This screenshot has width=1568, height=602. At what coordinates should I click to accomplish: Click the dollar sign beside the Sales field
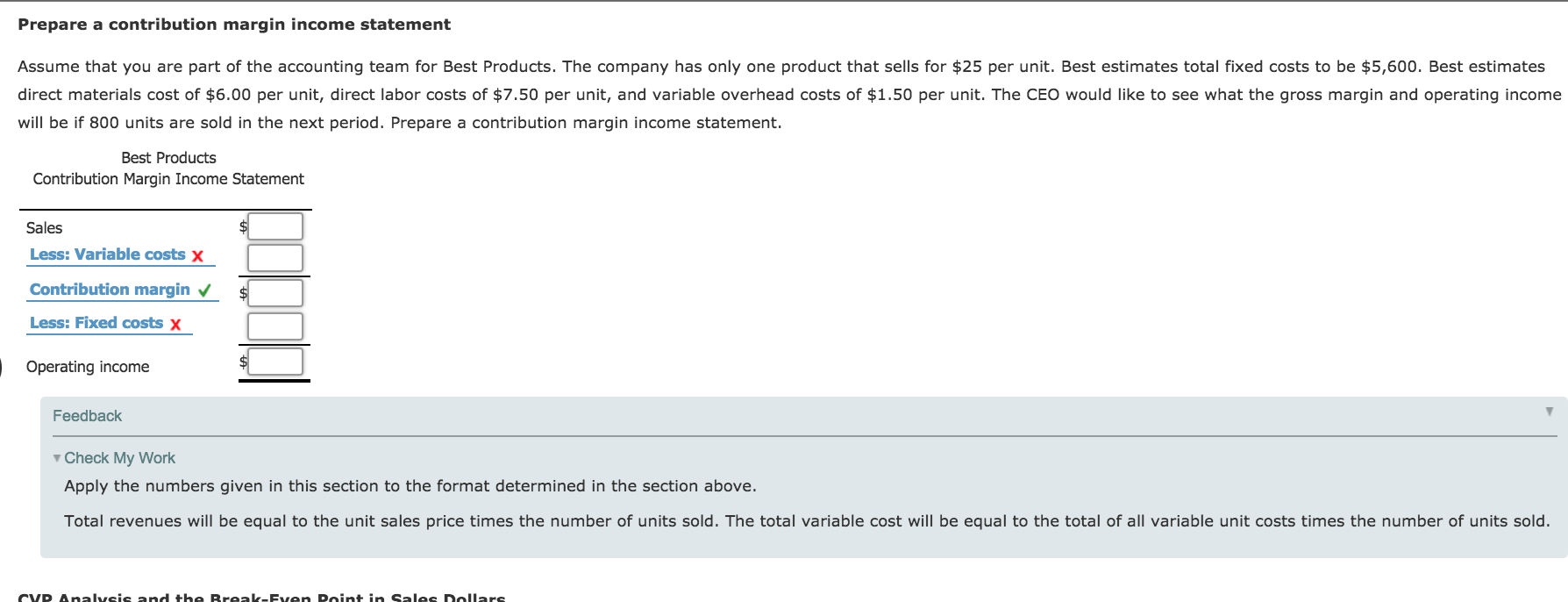point(242,226)
